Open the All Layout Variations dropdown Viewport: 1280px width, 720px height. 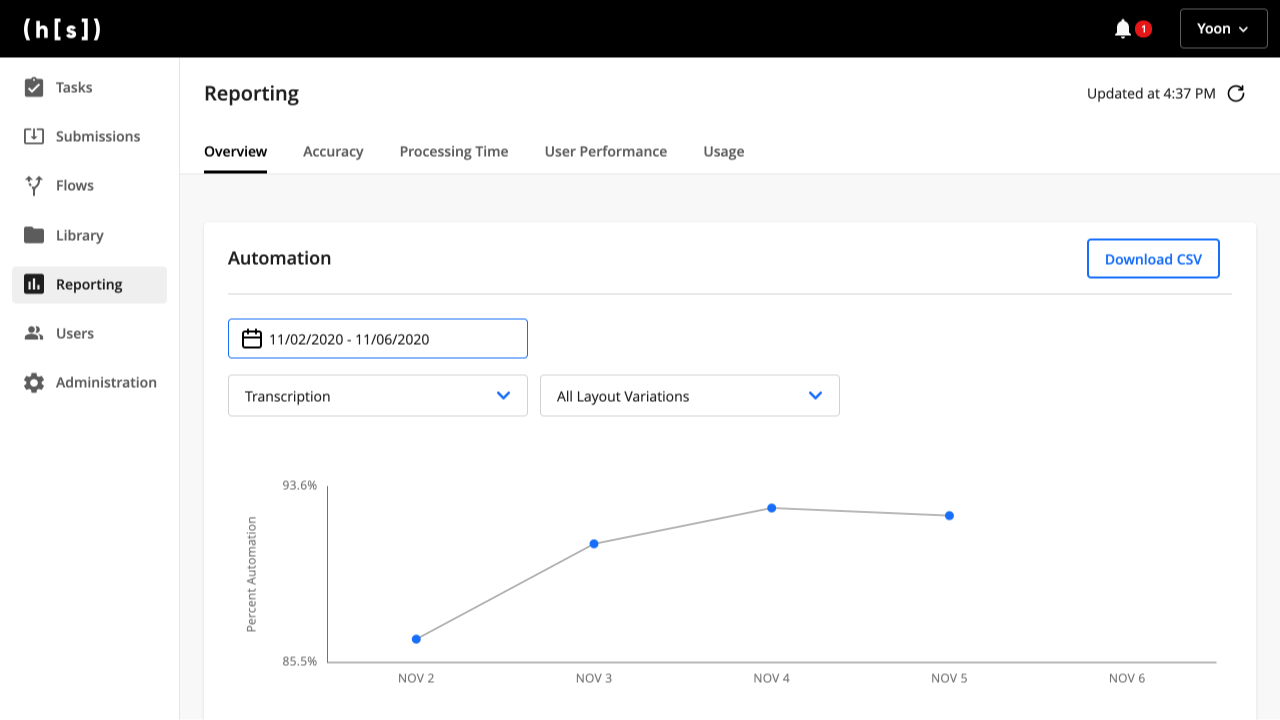[690, 396]
